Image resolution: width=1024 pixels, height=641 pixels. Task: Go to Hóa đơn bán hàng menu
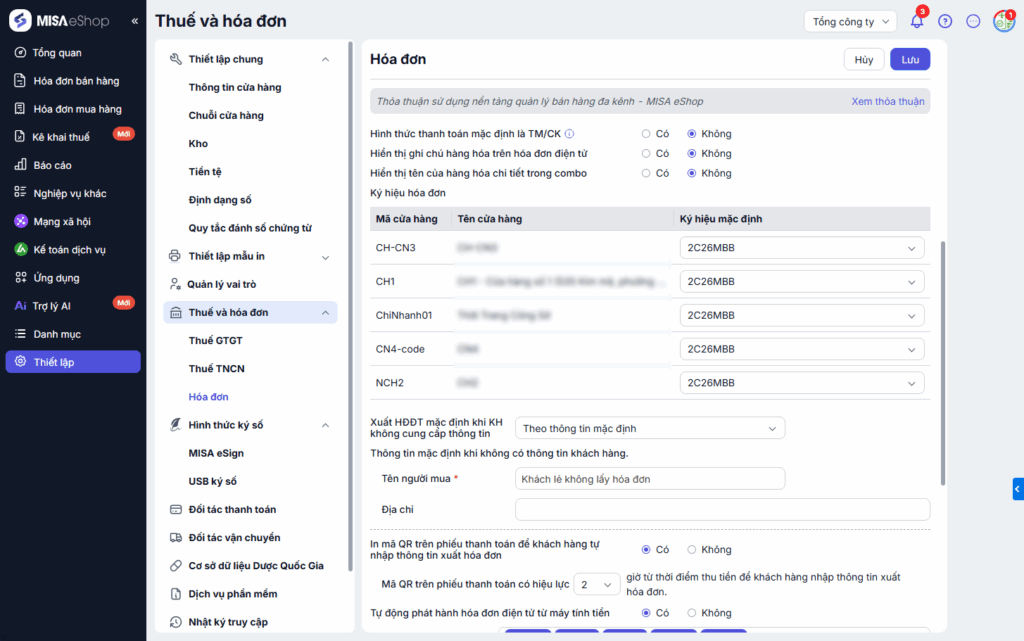click(x=76, y=81)
